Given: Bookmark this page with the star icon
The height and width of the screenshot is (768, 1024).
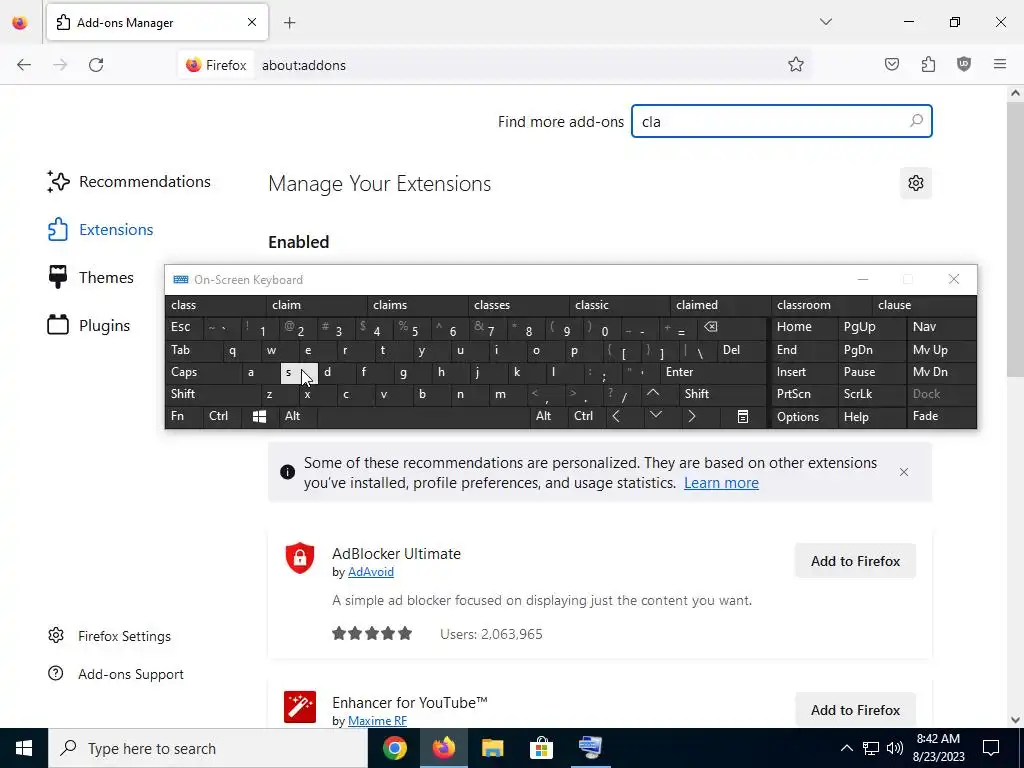Looking at the screenshot, I should (795, 65).
